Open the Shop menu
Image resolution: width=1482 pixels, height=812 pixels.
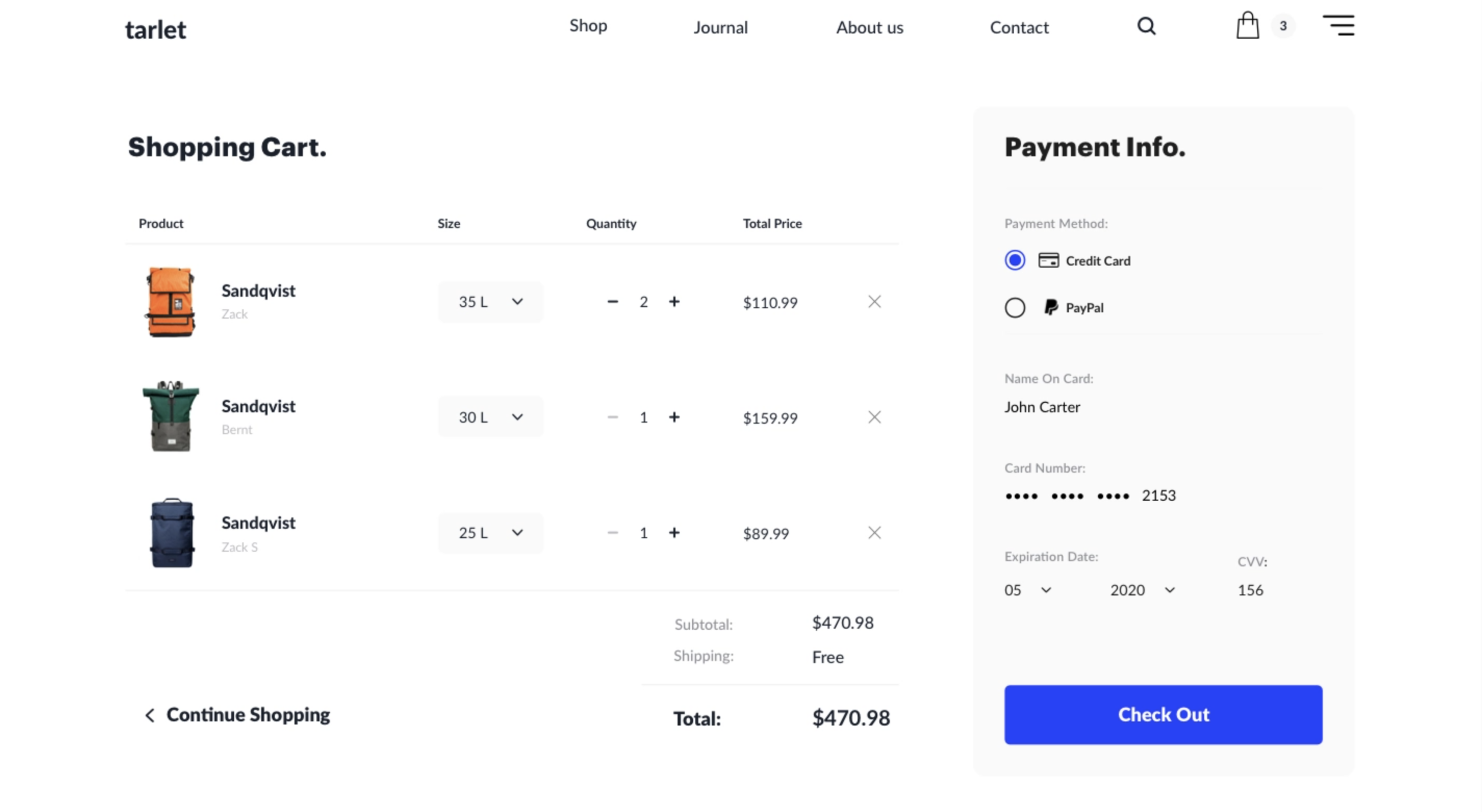(x=588, y=27)
